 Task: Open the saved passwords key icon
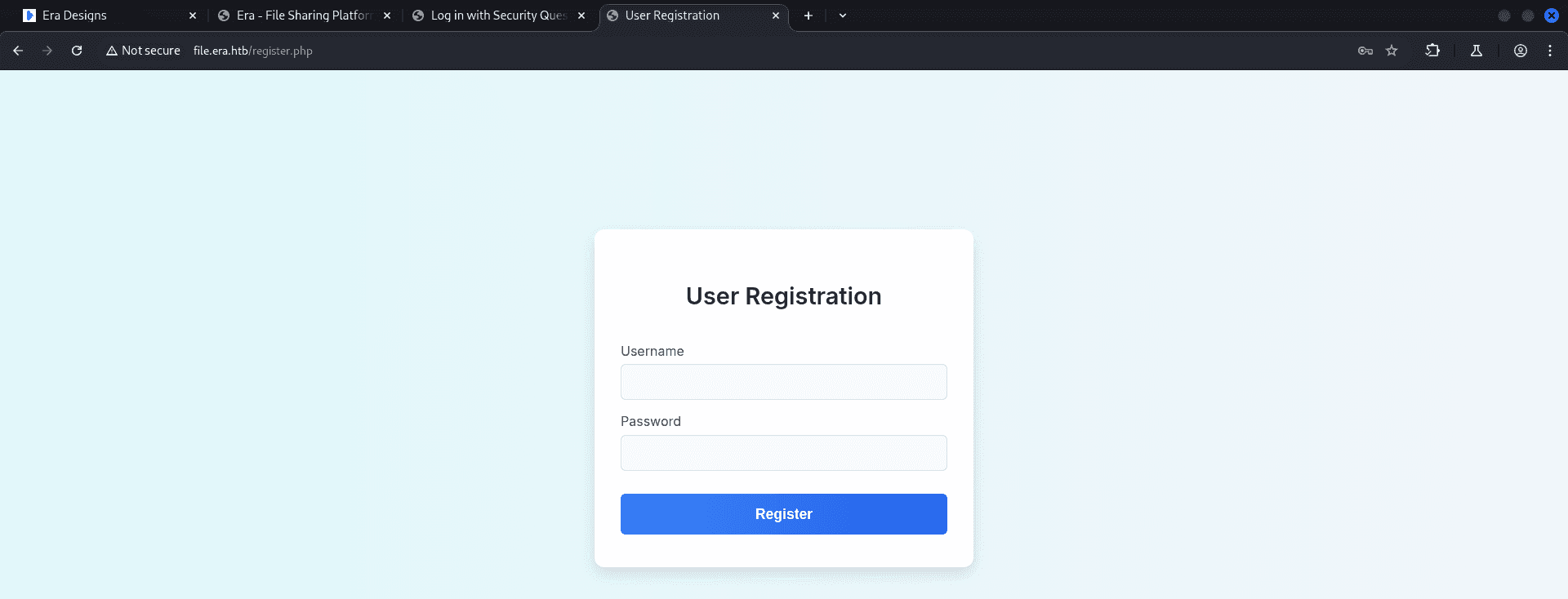[x=1365, y=51]
